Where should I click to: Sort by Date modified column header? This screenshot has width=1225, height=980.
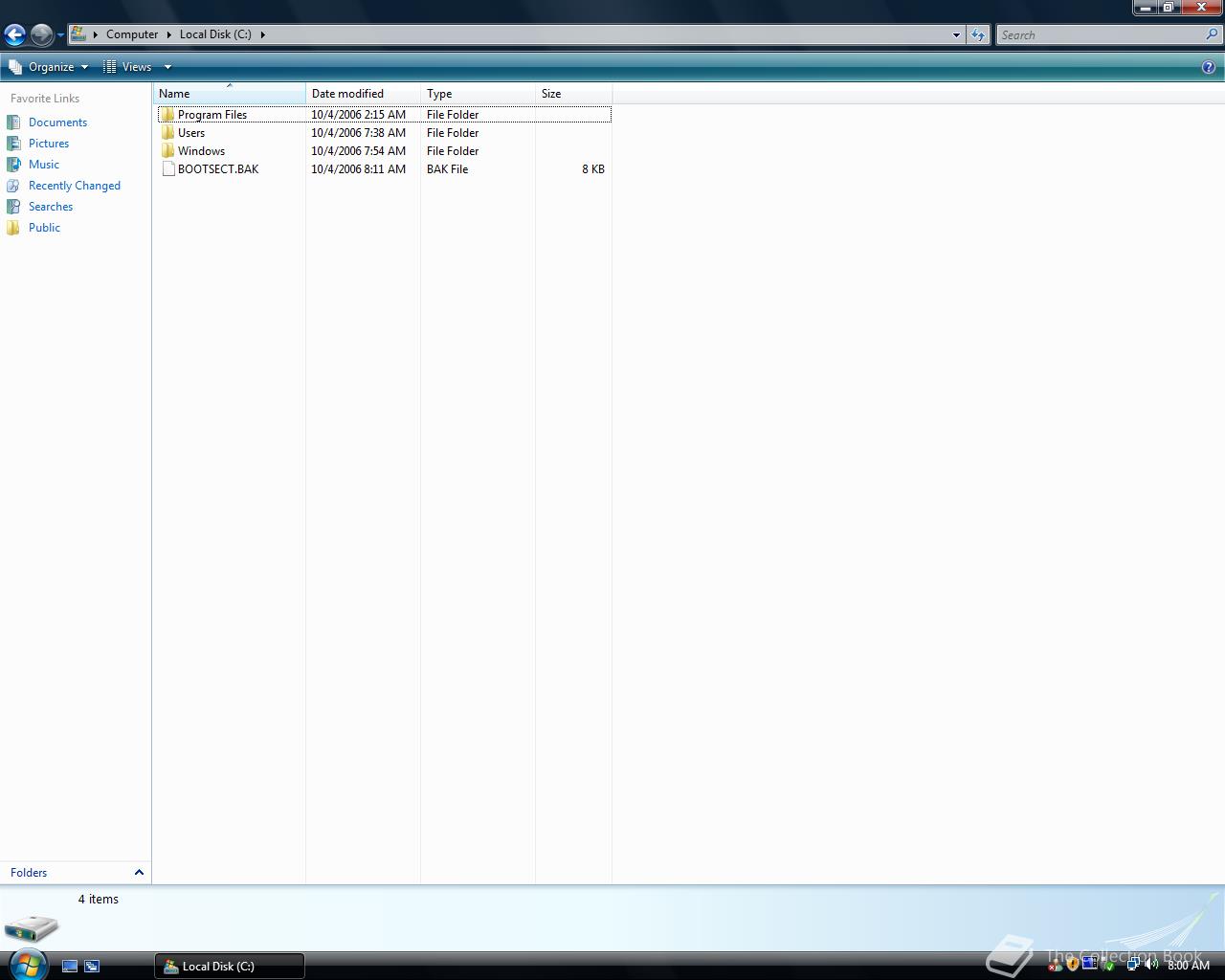point(364,94)
